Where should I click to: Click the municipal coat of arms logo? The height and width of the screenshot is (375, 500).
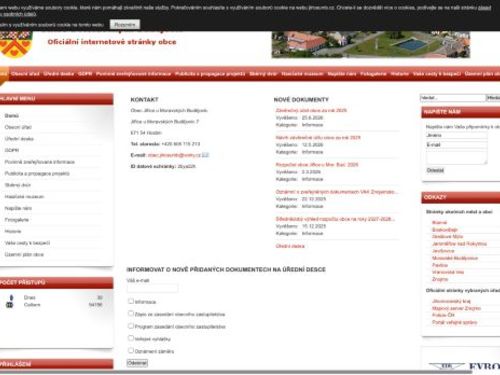[15, 44]
